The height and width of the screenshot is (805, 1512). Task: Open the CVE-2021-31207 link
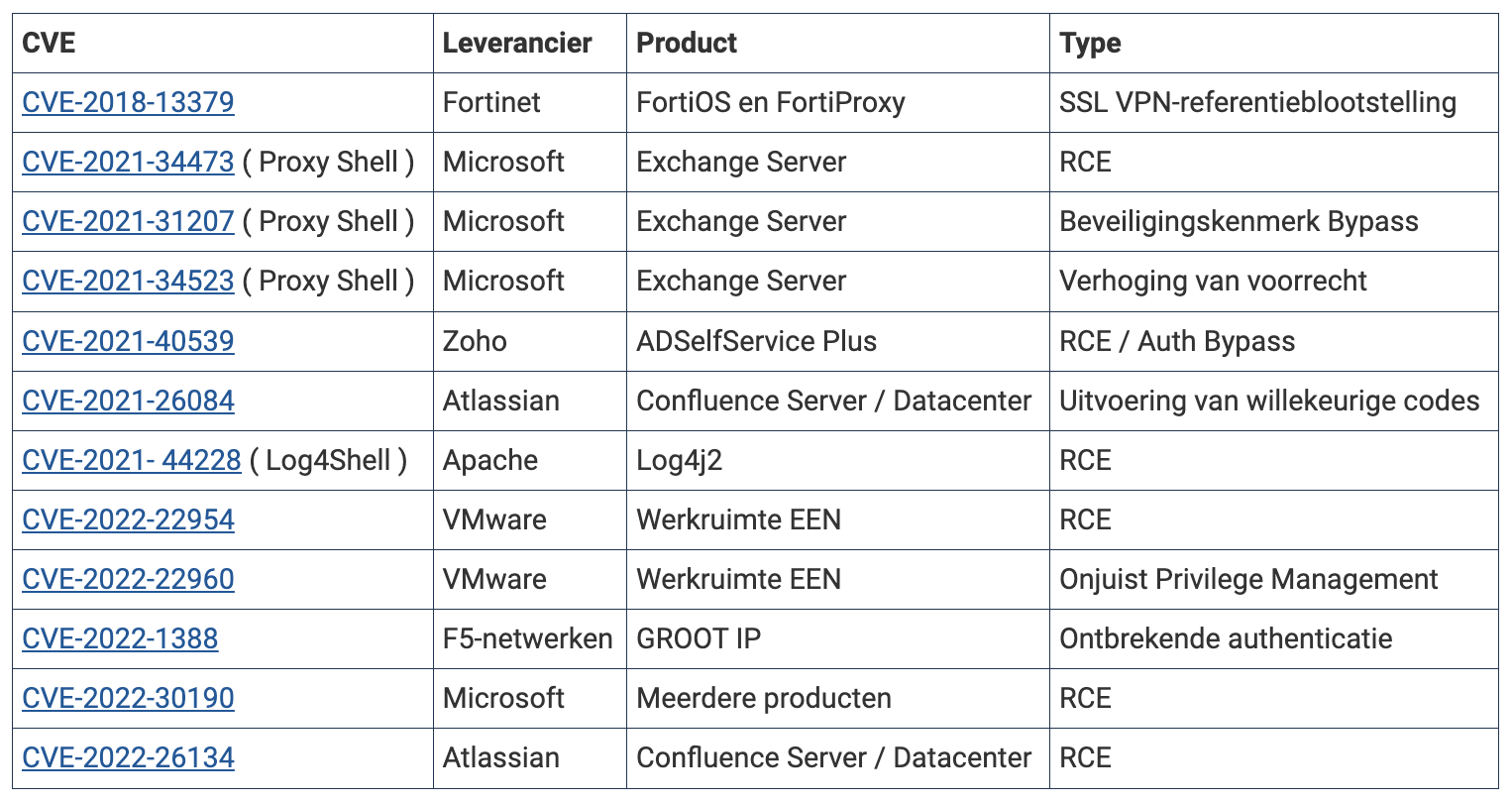(128, 222)
